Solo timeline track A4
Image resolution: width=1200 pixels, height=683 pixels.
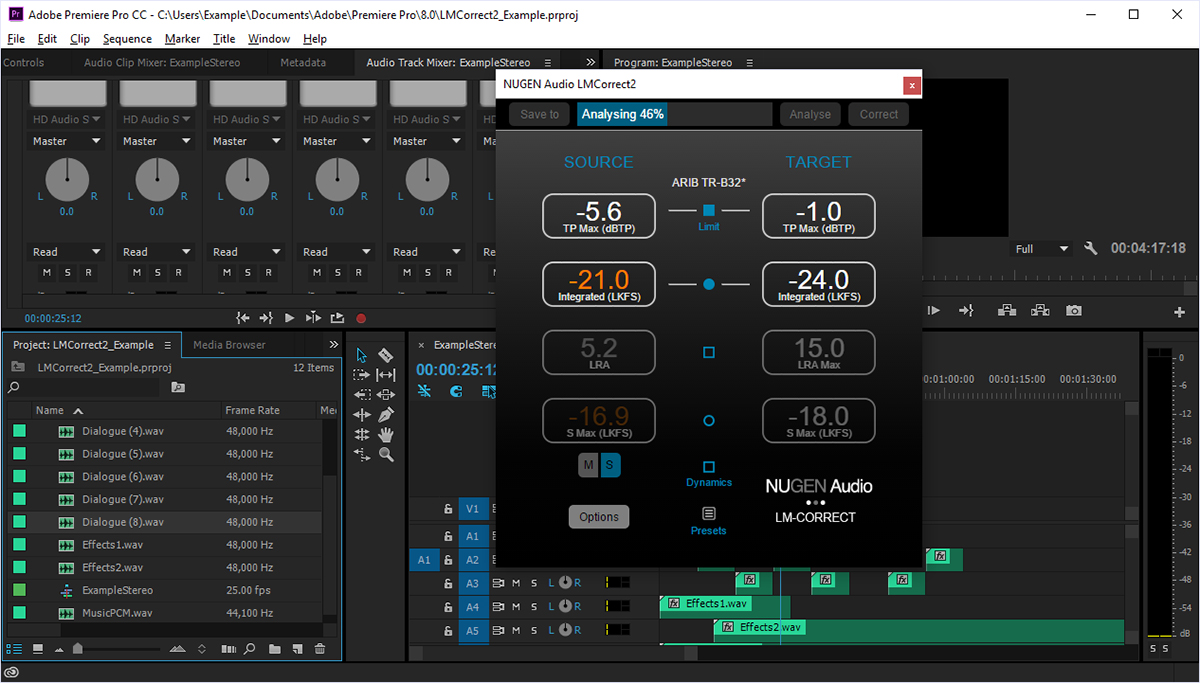534,606
